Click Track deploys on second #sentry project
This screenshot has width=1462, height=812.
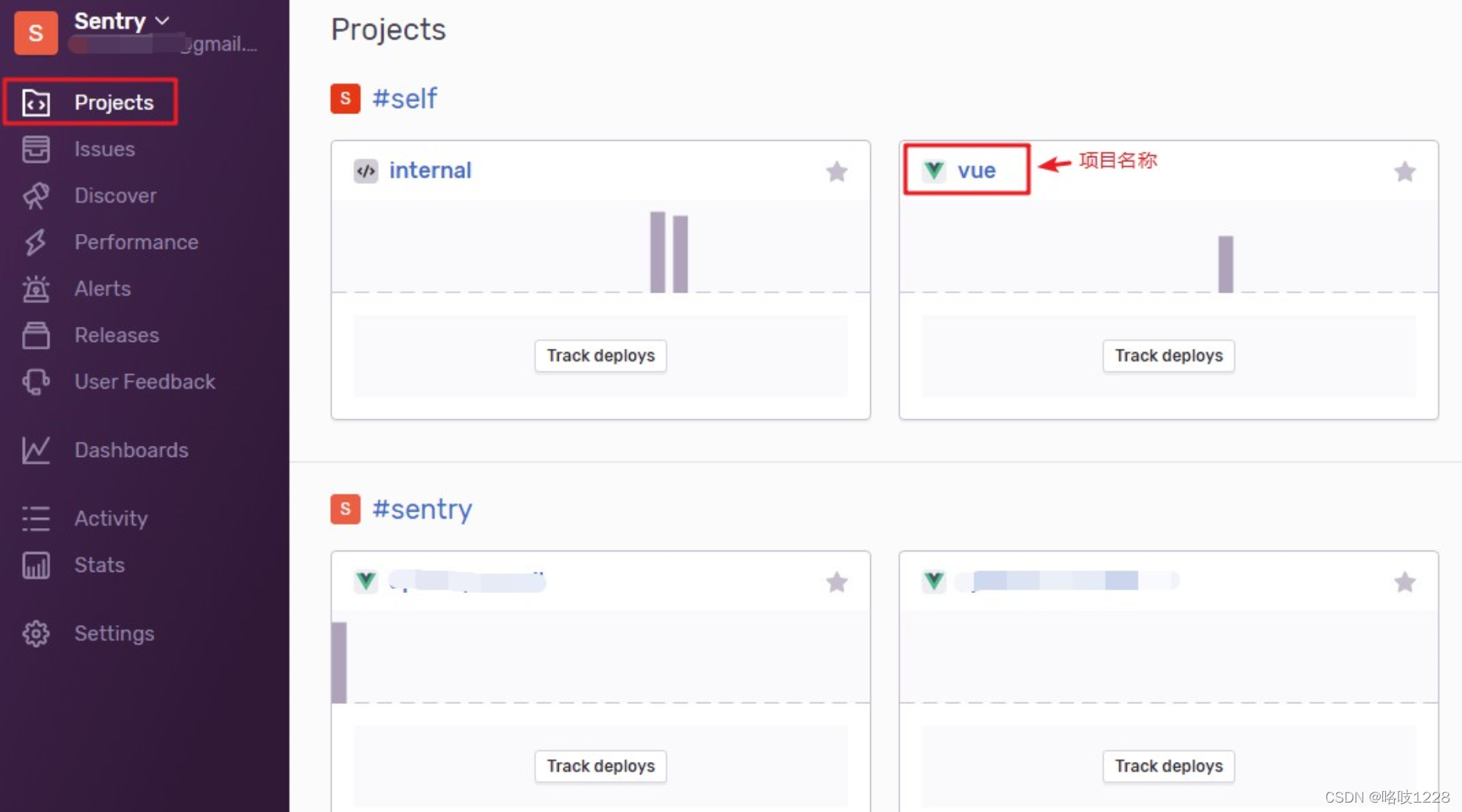coord(1169,766)
